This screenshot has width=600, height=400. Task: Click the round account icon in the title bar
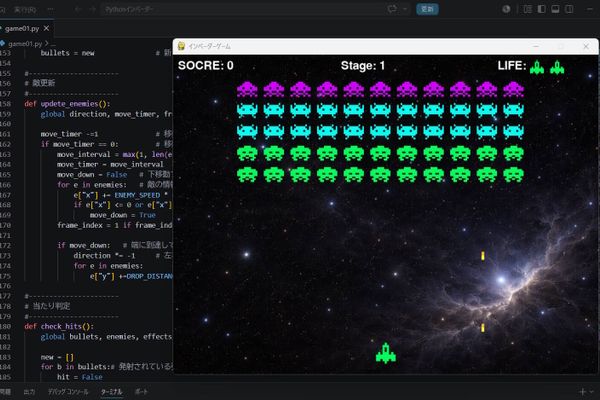point(506,9)
